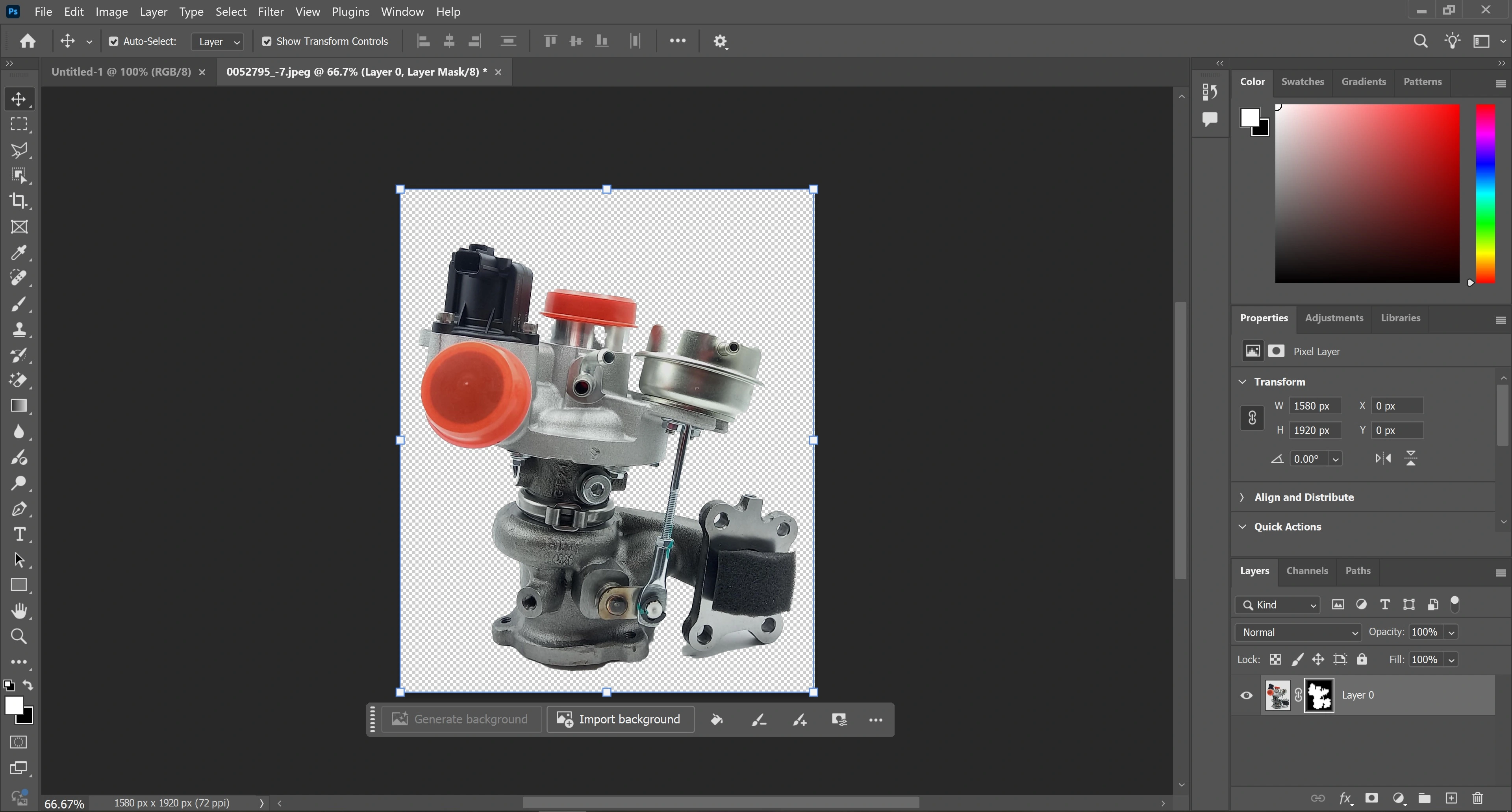Click the foreground color swatch in Color panel
The width and height of the screenshot is (1512, 812).
tap(1250, 117)
